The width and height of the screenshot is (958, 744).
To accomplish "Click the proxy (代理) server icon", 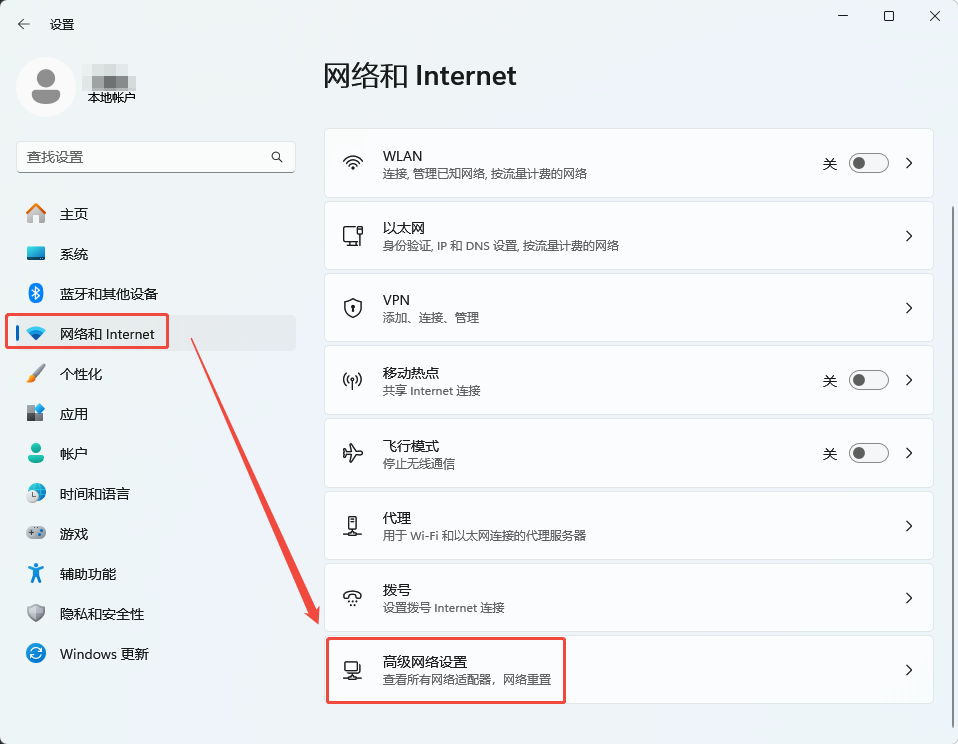I will [x=353, y=526].
